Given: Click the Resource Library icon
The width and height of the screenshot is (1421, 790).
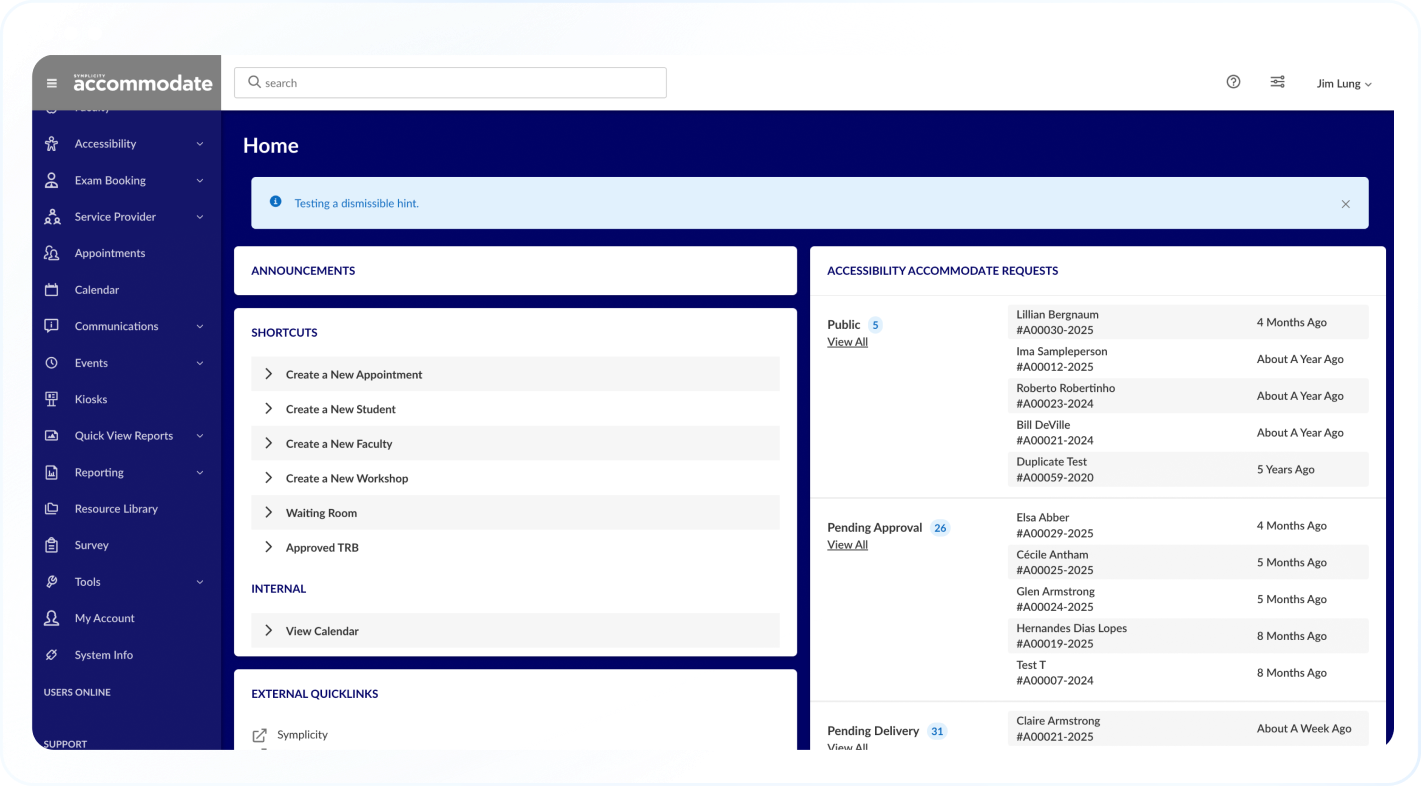Looking at the screenshot, I should coord(52,509).
